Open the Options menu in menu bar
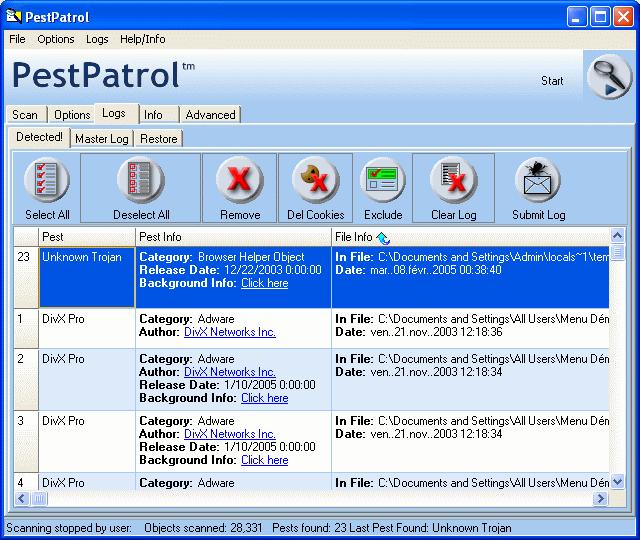Screen dimensions: 640x540 point(56,39)
